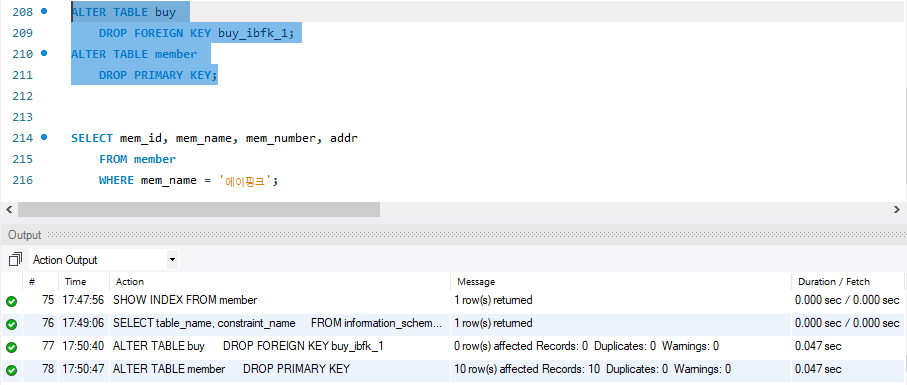This screenshot has width=907, height=385.
Task: Click row number 75 in the output
Action: click(48, 300)
